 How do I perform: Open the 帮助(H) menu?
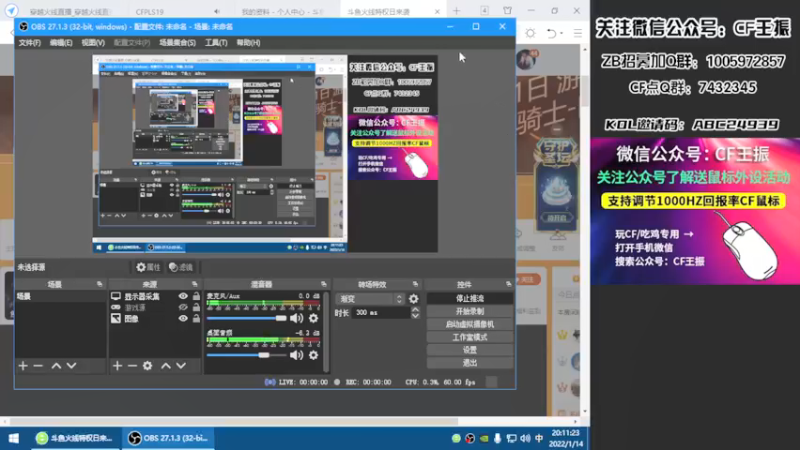point(248,43)
